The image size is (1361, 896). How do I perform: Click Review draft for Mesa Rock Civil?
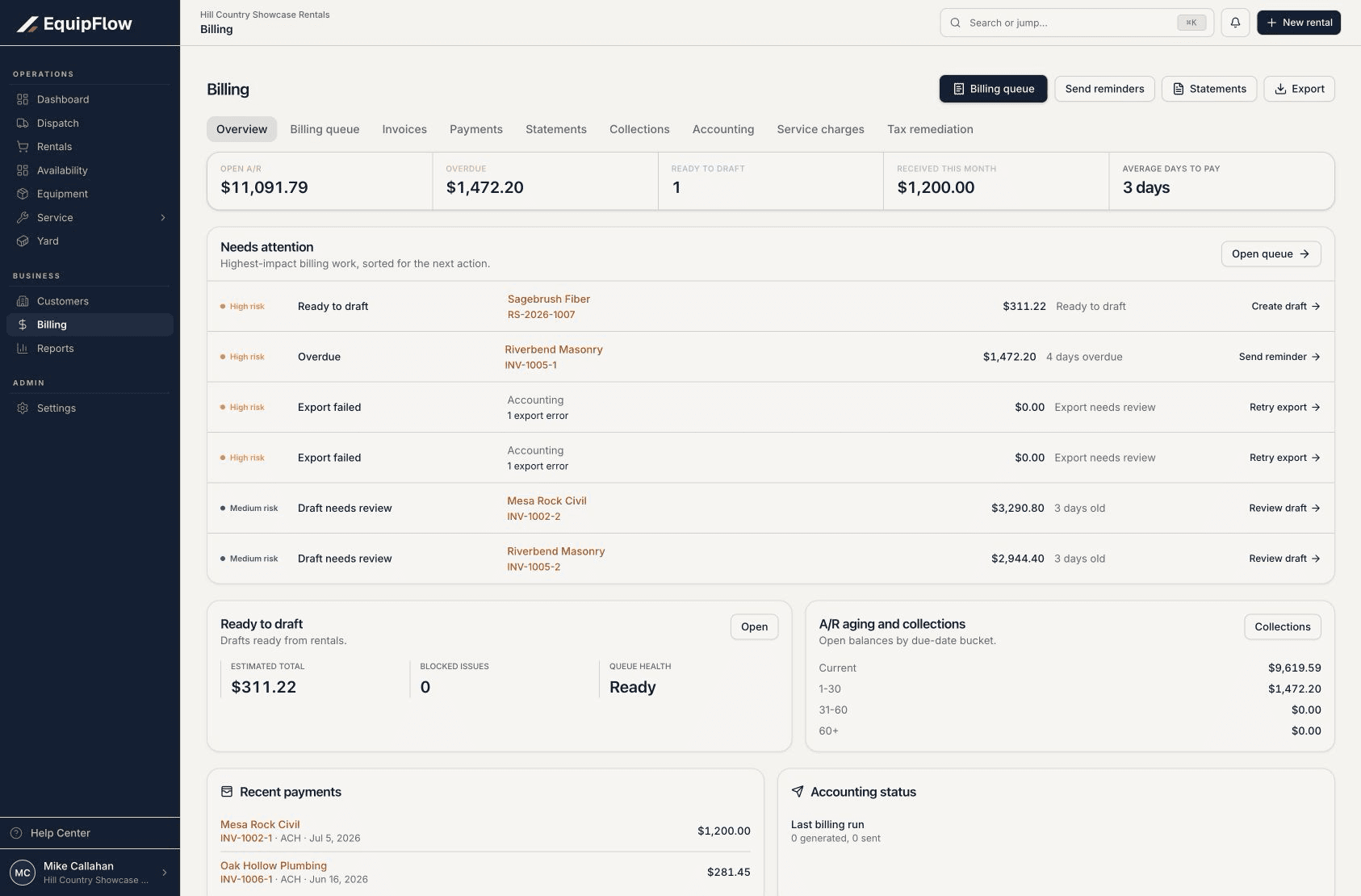pos(1284,509)
